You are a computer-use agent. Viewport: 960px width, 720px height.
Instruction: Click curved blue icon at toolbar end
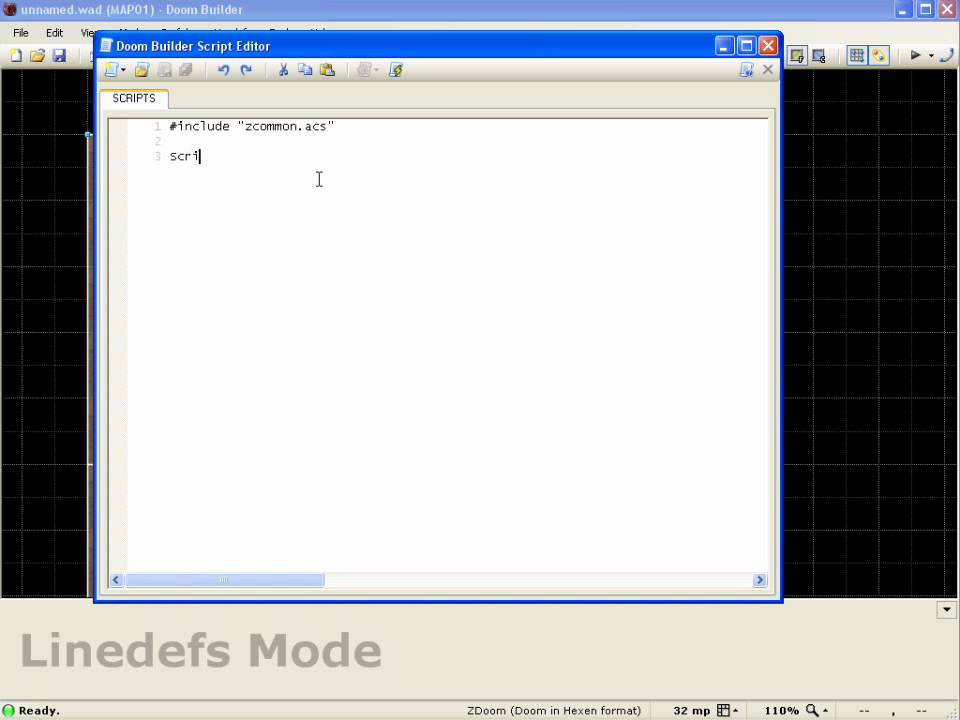point(947,56)
